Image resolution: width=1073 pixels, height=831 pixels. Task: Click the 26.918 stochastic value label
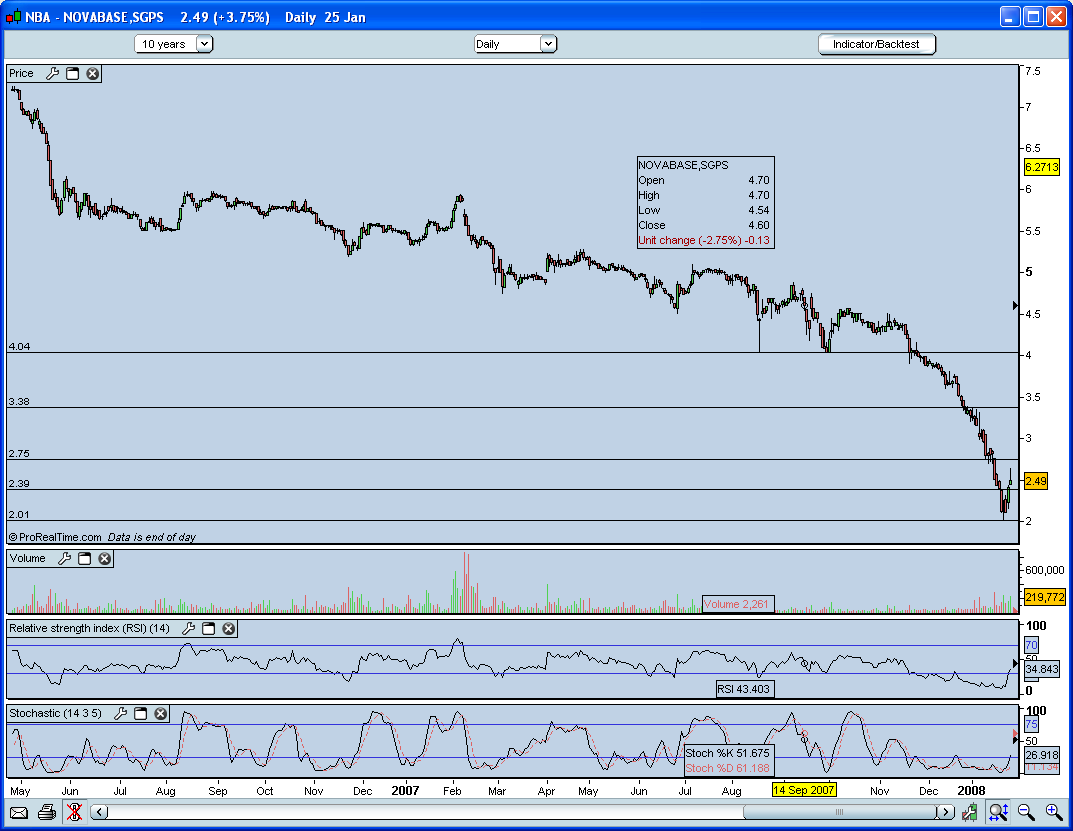(x=1042, y=755)
